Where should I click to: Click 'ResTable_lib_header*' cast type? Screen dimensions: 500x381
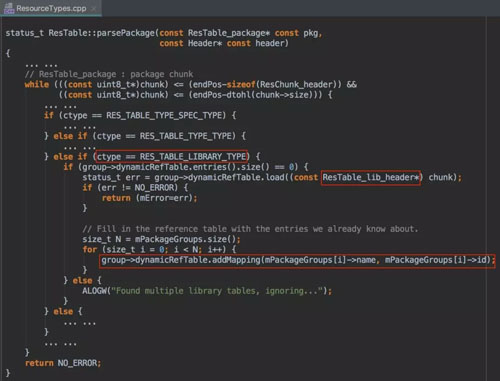point(370,177)
